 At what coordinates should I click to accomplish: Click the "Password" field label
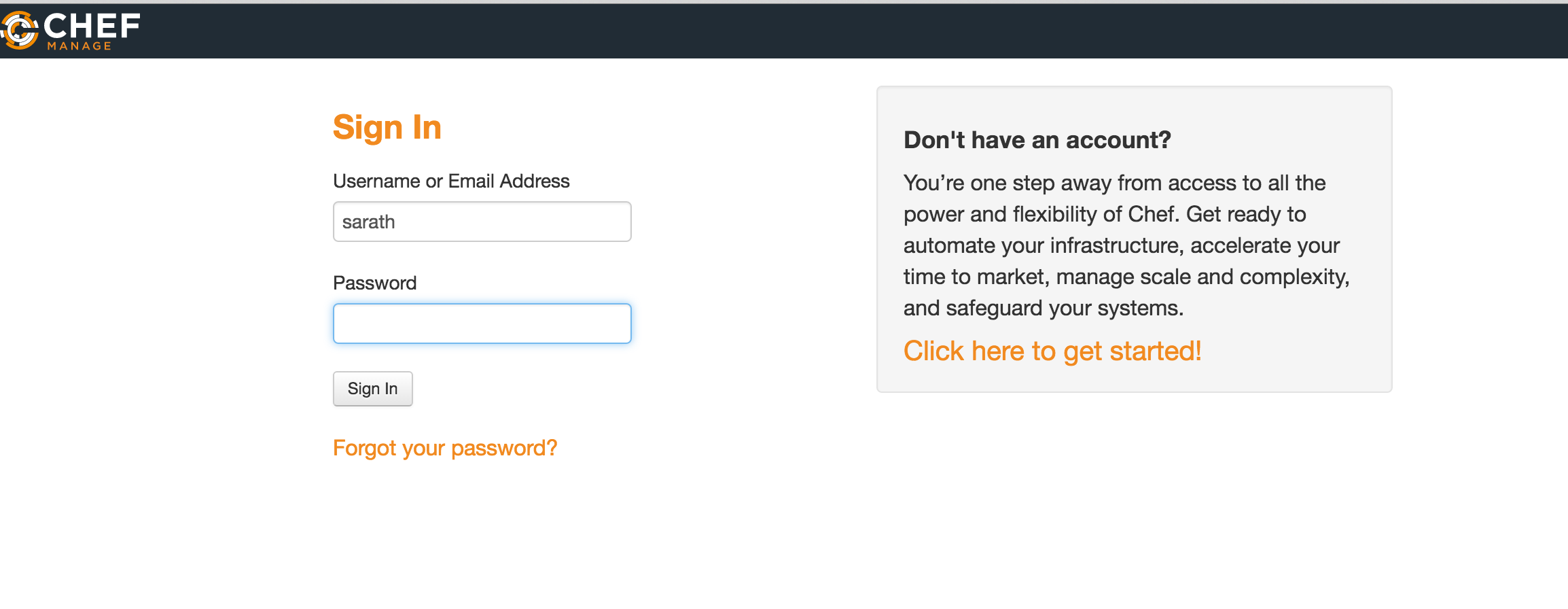pyautogui.click(x=374, y=283)
